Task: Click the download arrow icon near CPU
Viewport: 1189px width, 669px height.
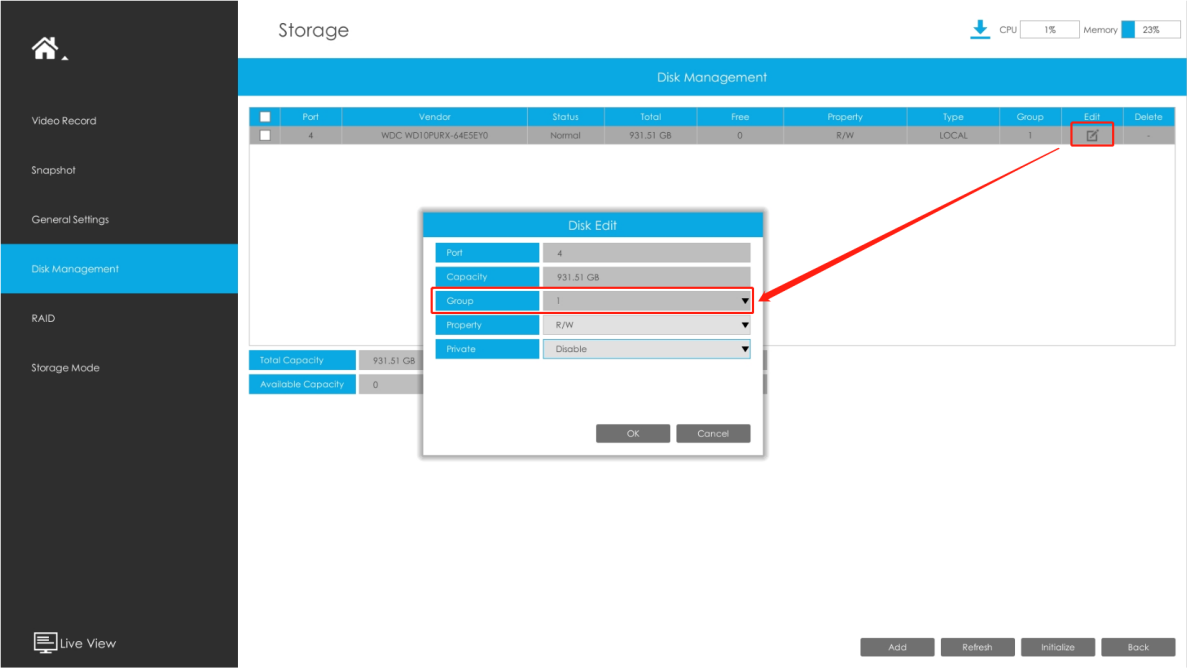Action: coord(980,30)
